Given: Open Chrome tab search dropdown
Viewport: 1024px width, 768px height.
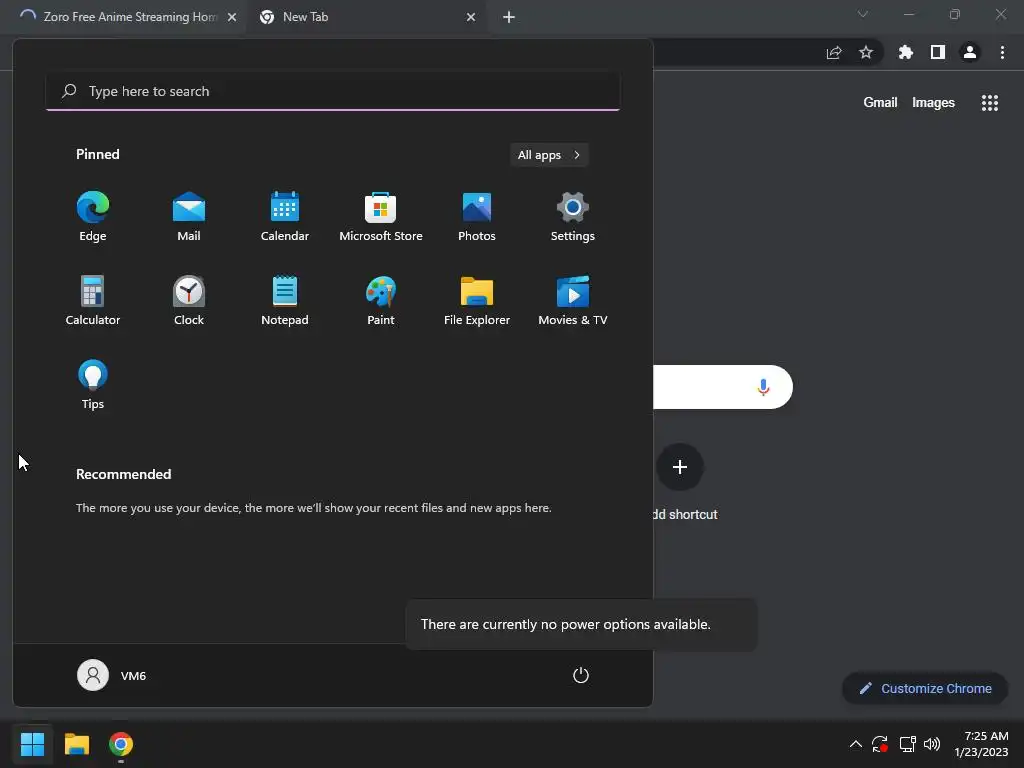Looking at the screenshot, I should (863, 14).
